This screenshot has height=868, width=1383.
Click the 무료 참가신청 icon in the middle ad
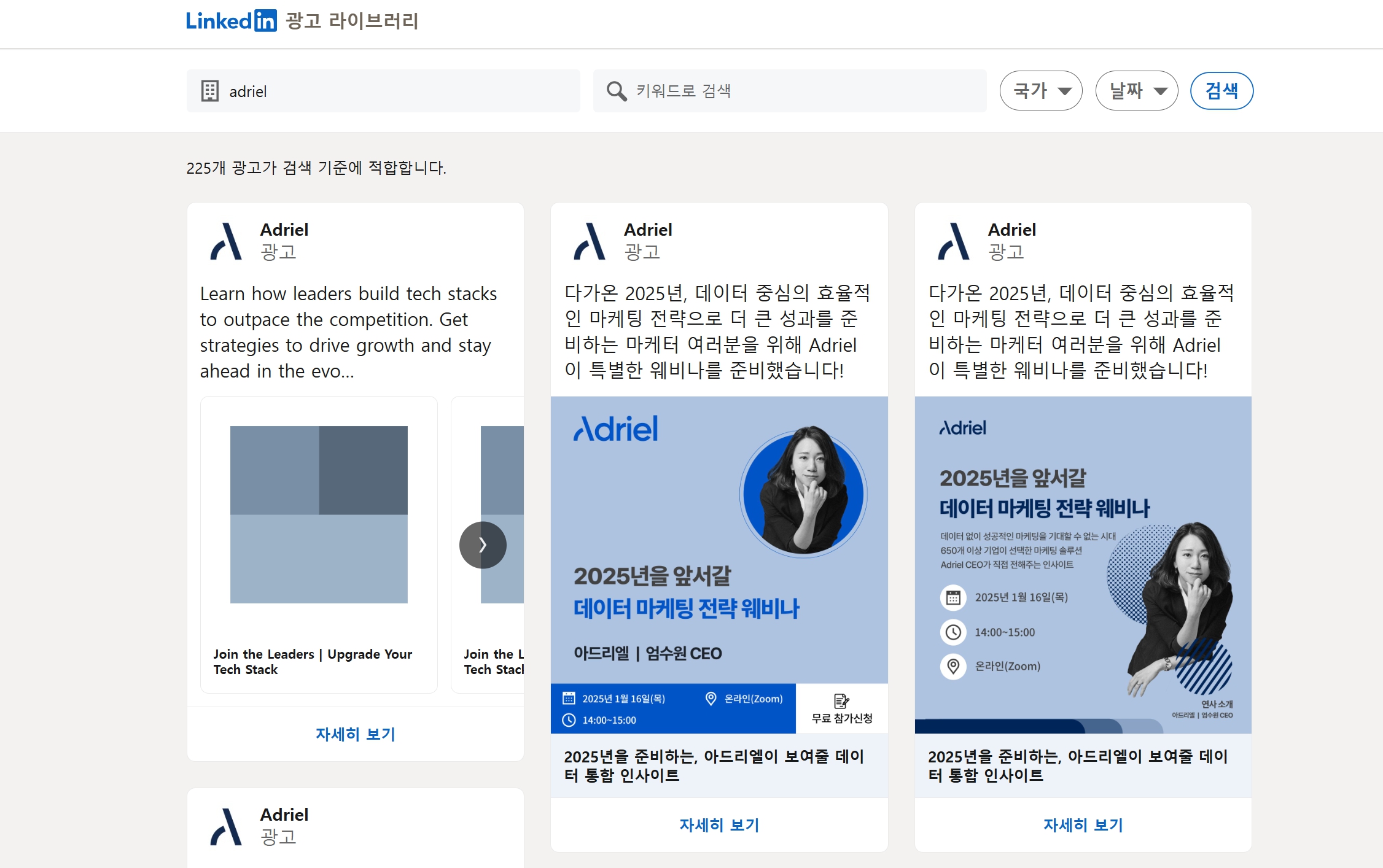point(841,699)
